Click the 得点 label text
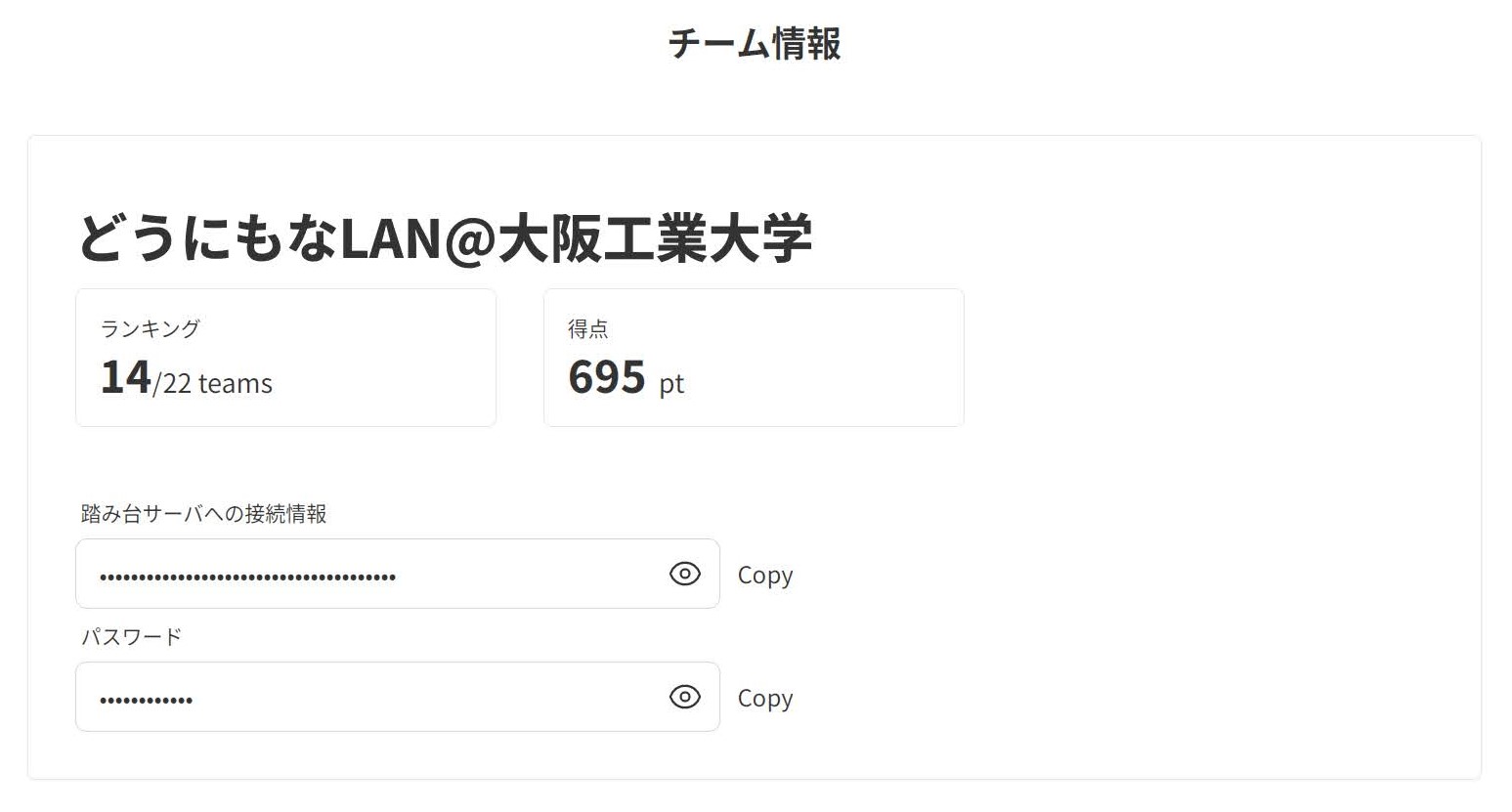1512x812 pixels. [587, 328]
